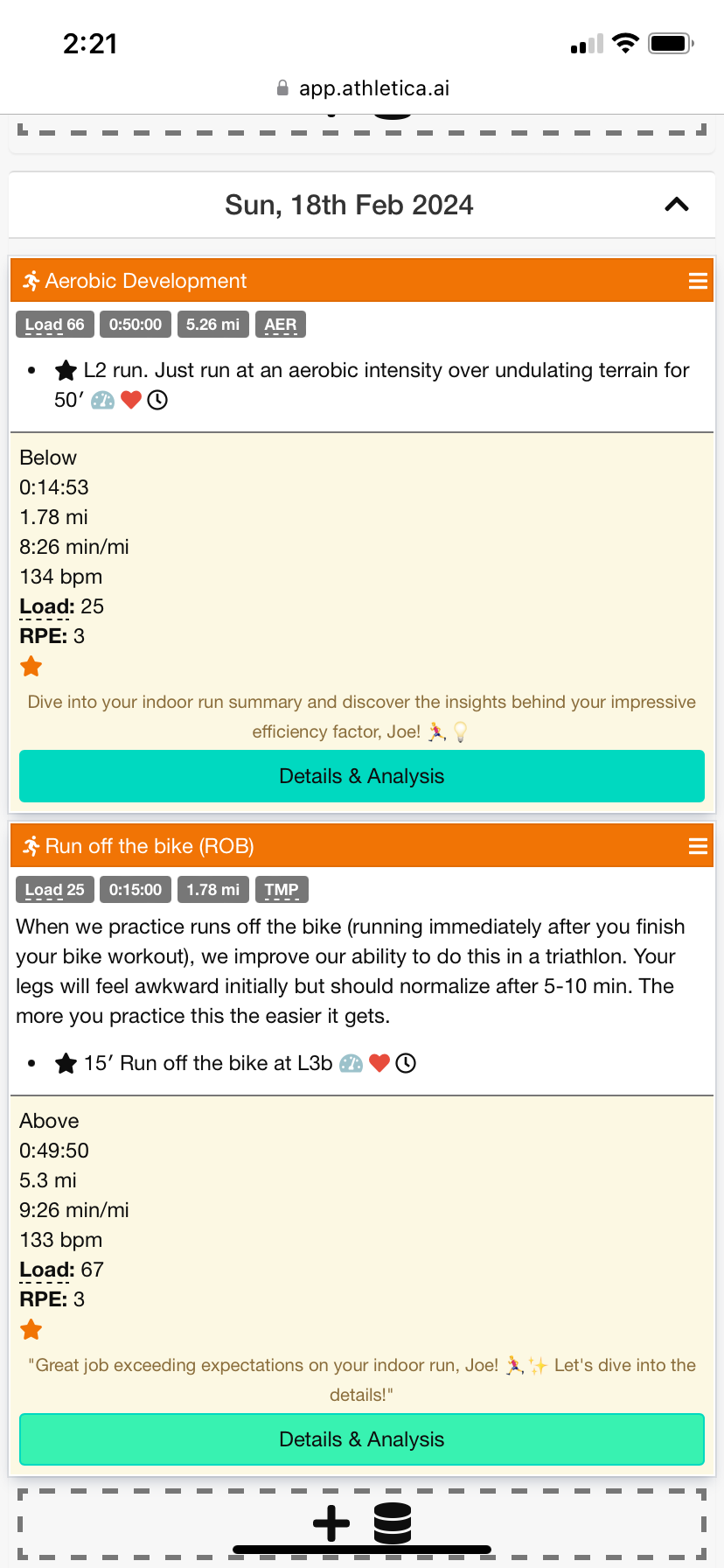
Task: Click the AER tag badge
Action: (281, 325)
